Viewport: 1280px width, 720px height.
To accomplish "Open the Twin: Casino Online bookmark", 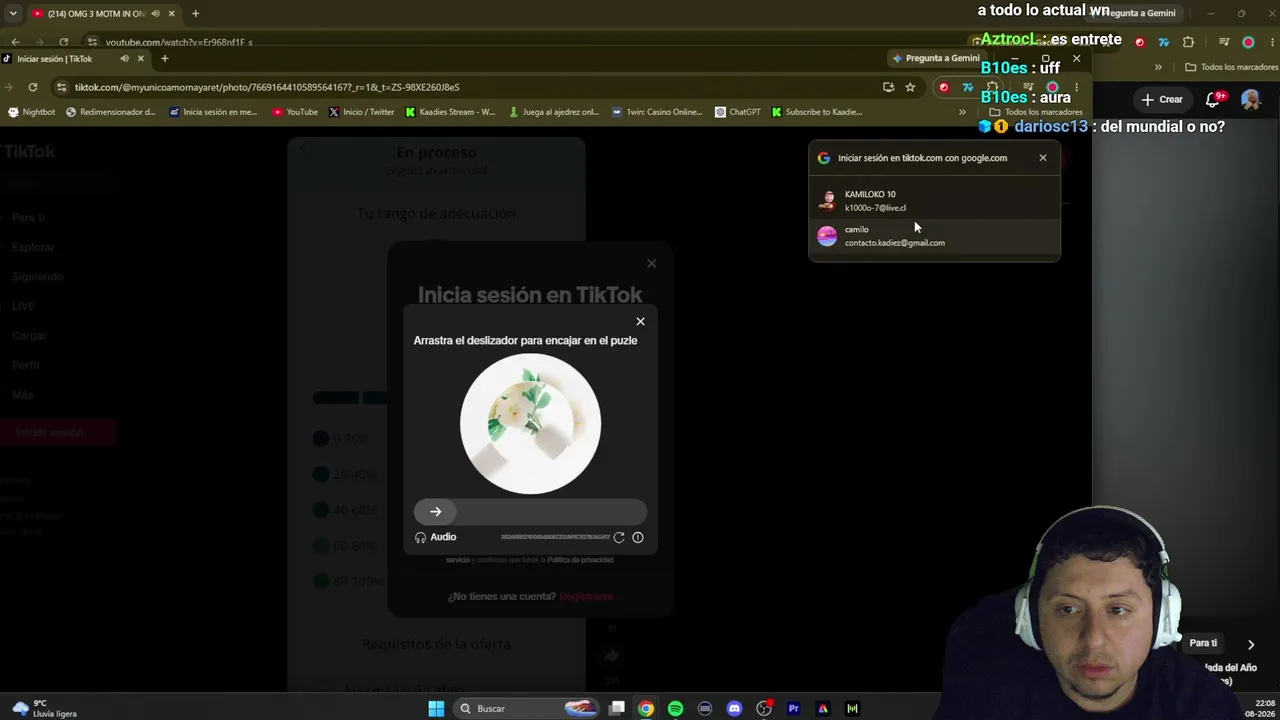I will coord(657,112).
